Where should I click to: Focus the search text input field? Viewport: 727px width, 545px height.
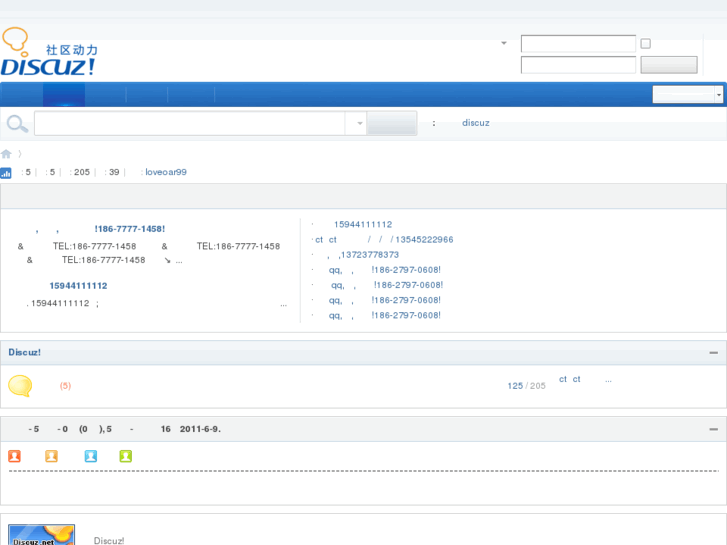click(x=190, y=124)
